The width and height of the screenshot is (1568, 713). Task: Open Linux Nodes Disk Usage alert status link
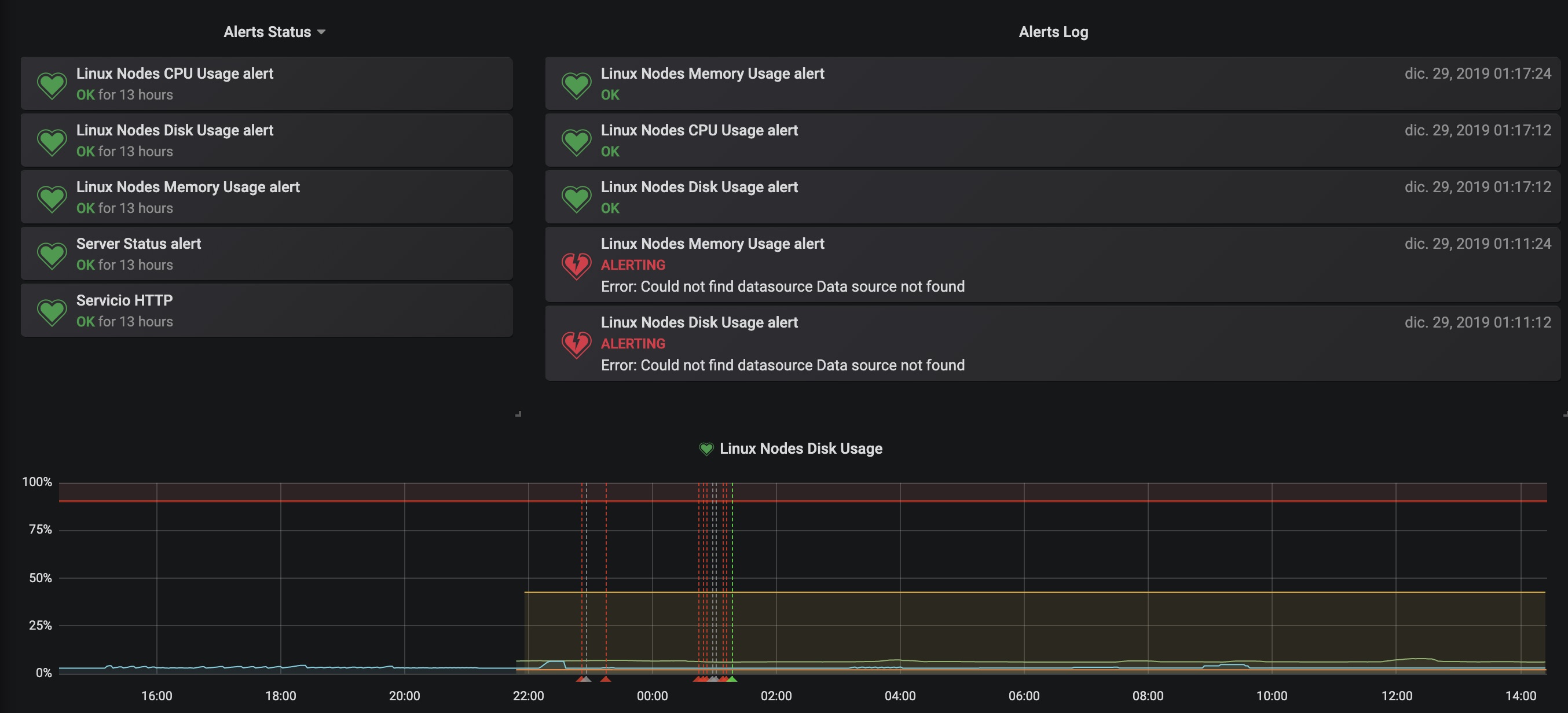pos(175,130)
